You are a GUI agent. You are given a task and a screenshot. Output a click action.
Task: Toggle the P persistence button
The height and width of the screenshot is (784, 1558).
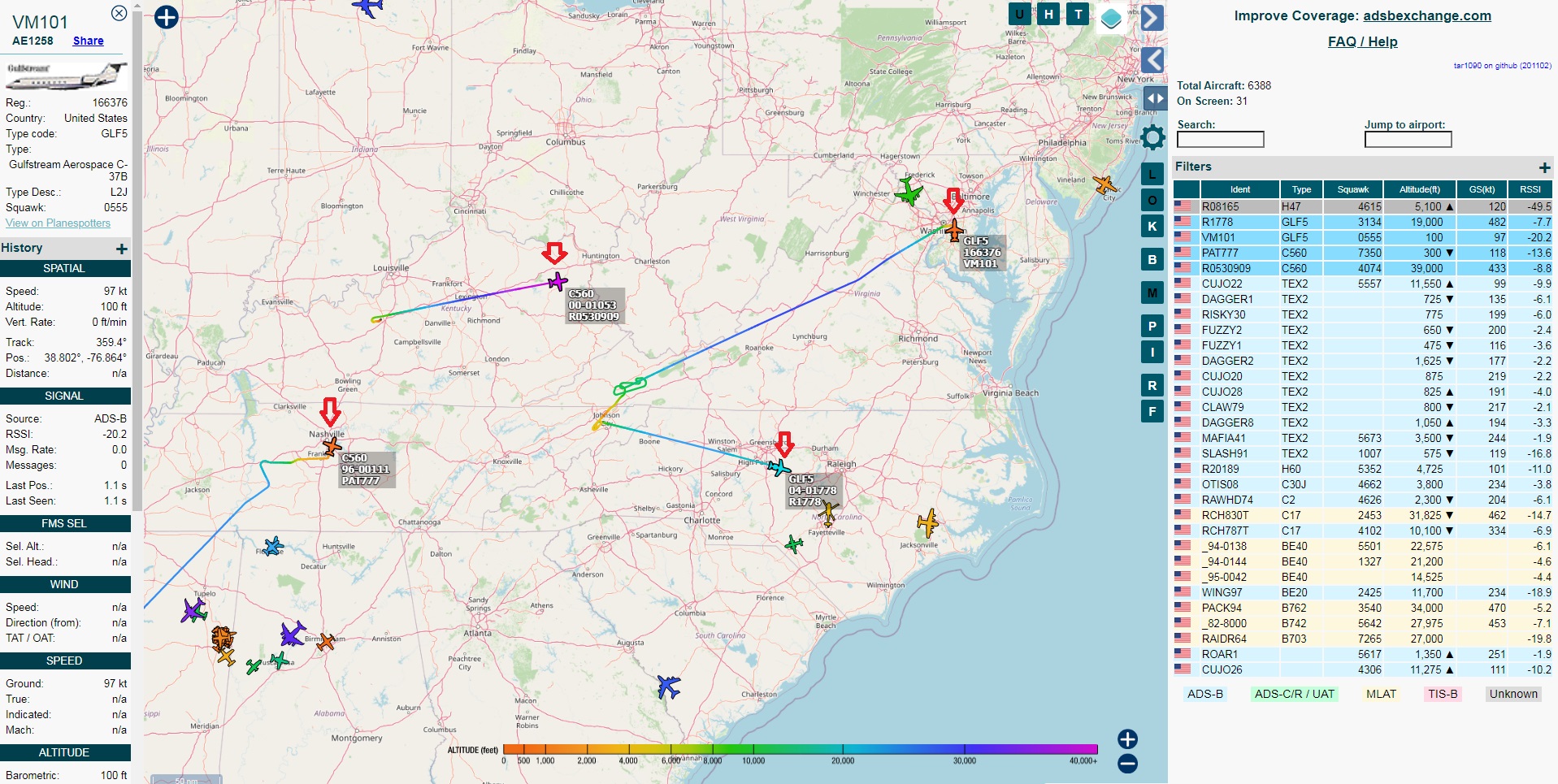tap(1152, 327)
